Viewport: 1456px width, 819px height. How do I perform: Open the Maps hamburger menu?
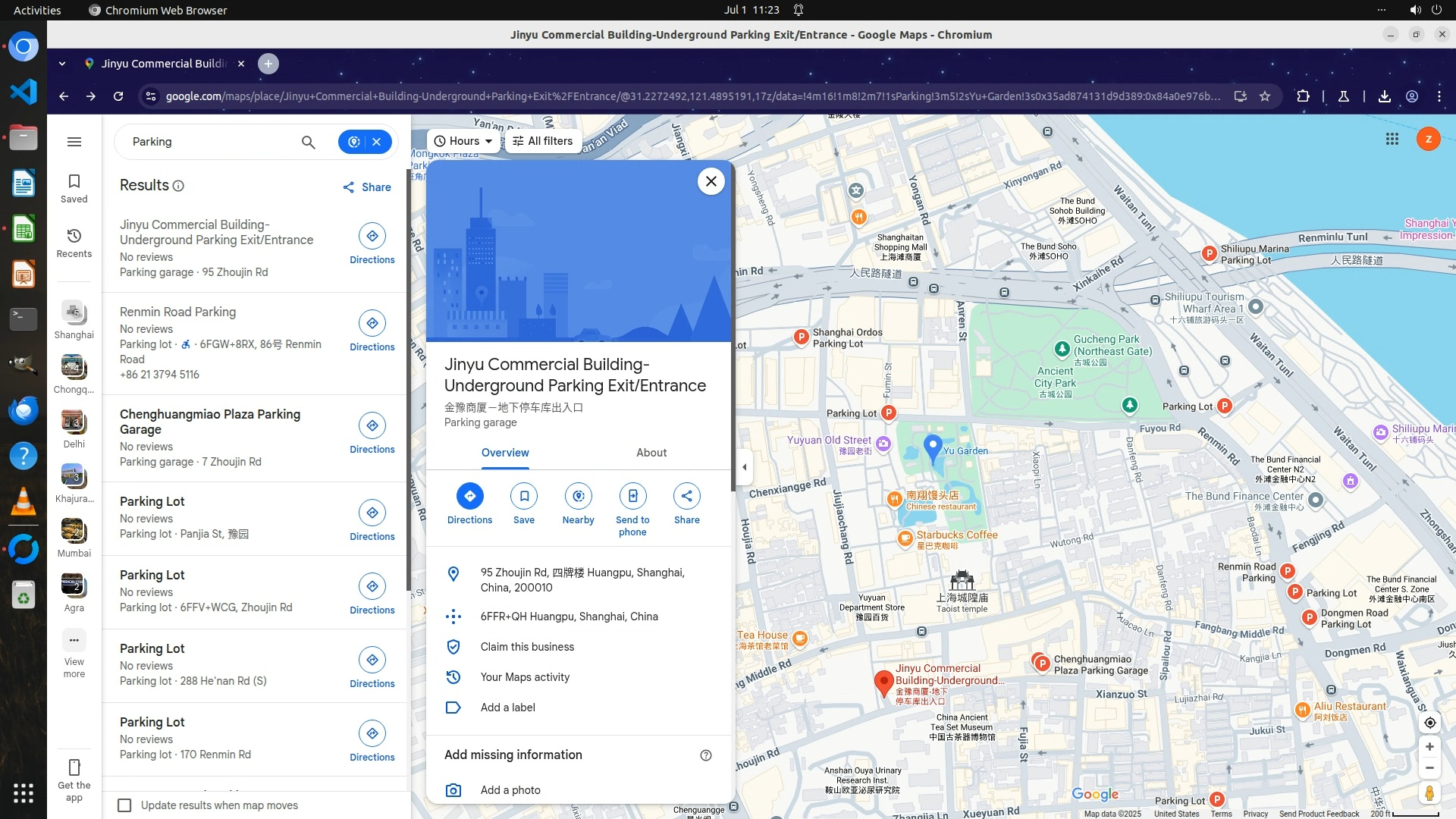(x=74, y=142)
